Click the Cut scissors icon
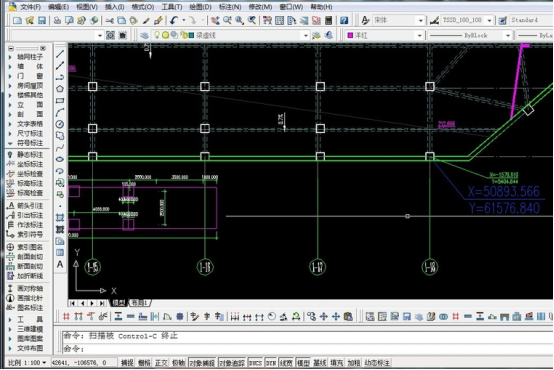The image size is (554, 370). pyautogui.click(x=109, y=20)
